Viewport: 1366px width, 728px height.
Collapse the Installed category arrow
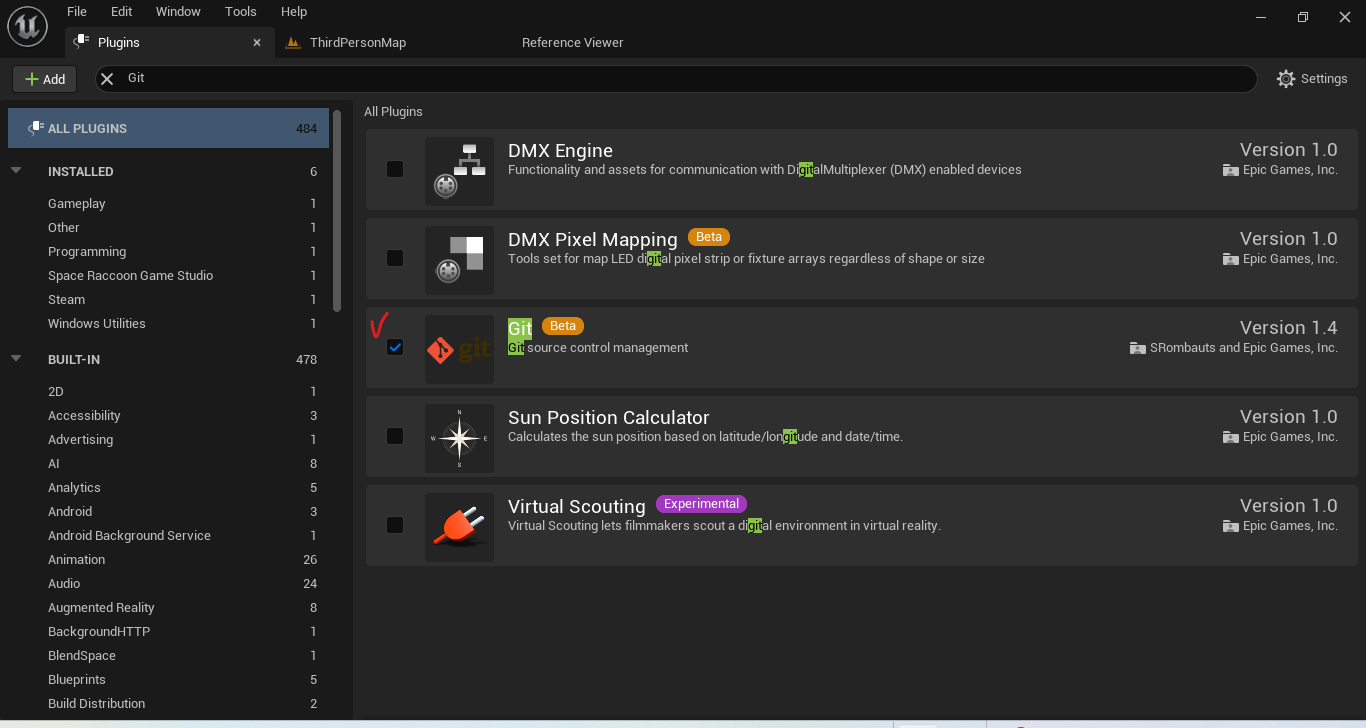tap(16, 171)
